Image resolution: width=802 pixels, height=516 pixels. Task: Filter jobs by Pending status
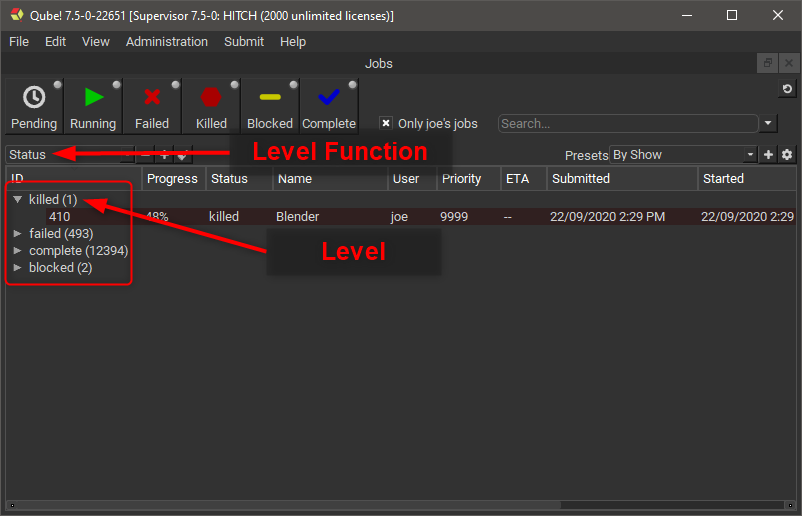(x=34, y=107)
